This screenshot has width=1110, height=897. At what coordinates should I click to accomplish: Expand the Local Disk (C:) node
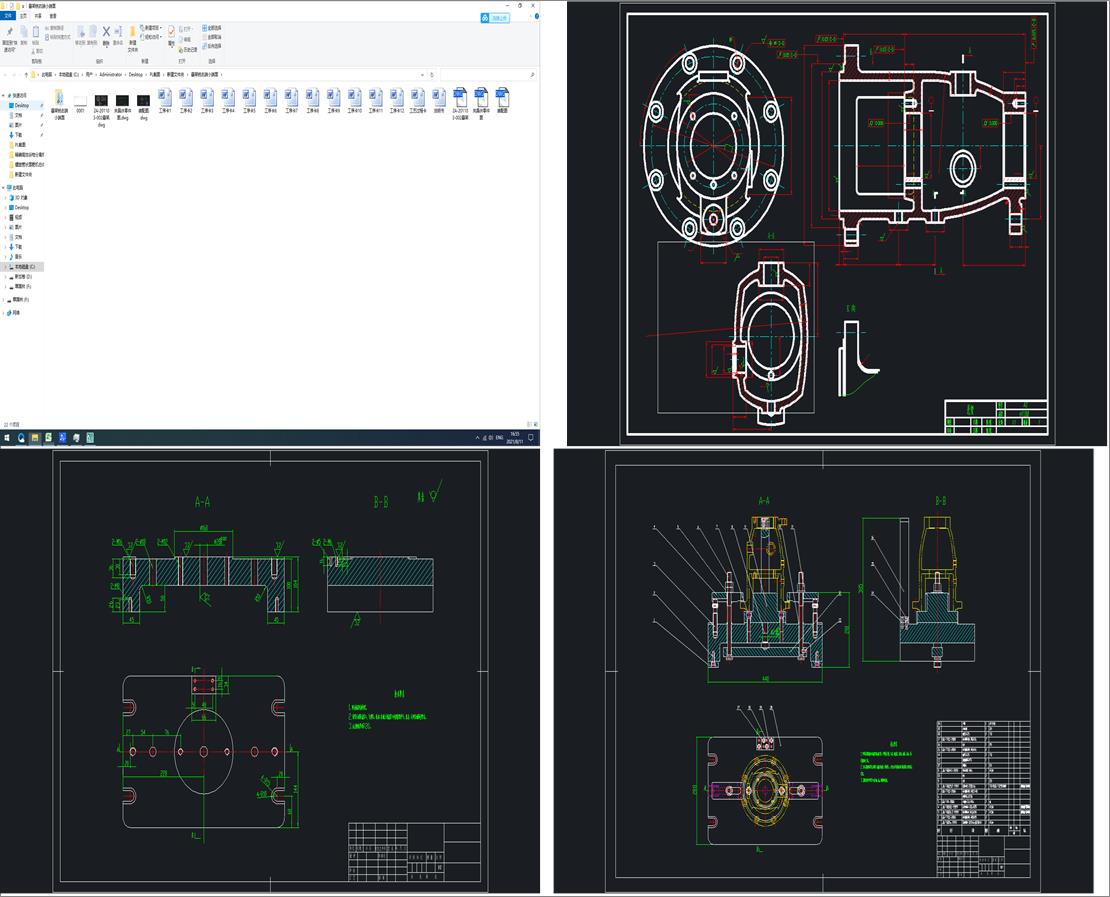[x=6, y=267]
